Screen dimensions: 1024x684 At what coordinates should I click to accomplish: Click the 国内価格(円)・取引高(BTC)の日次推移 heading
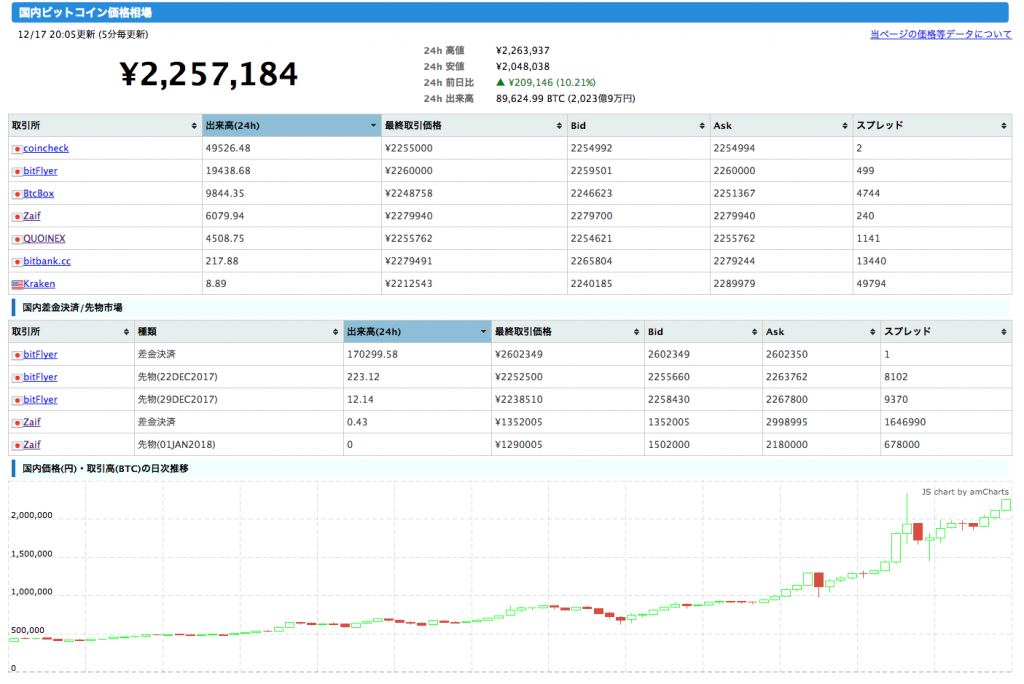point(105,468)
